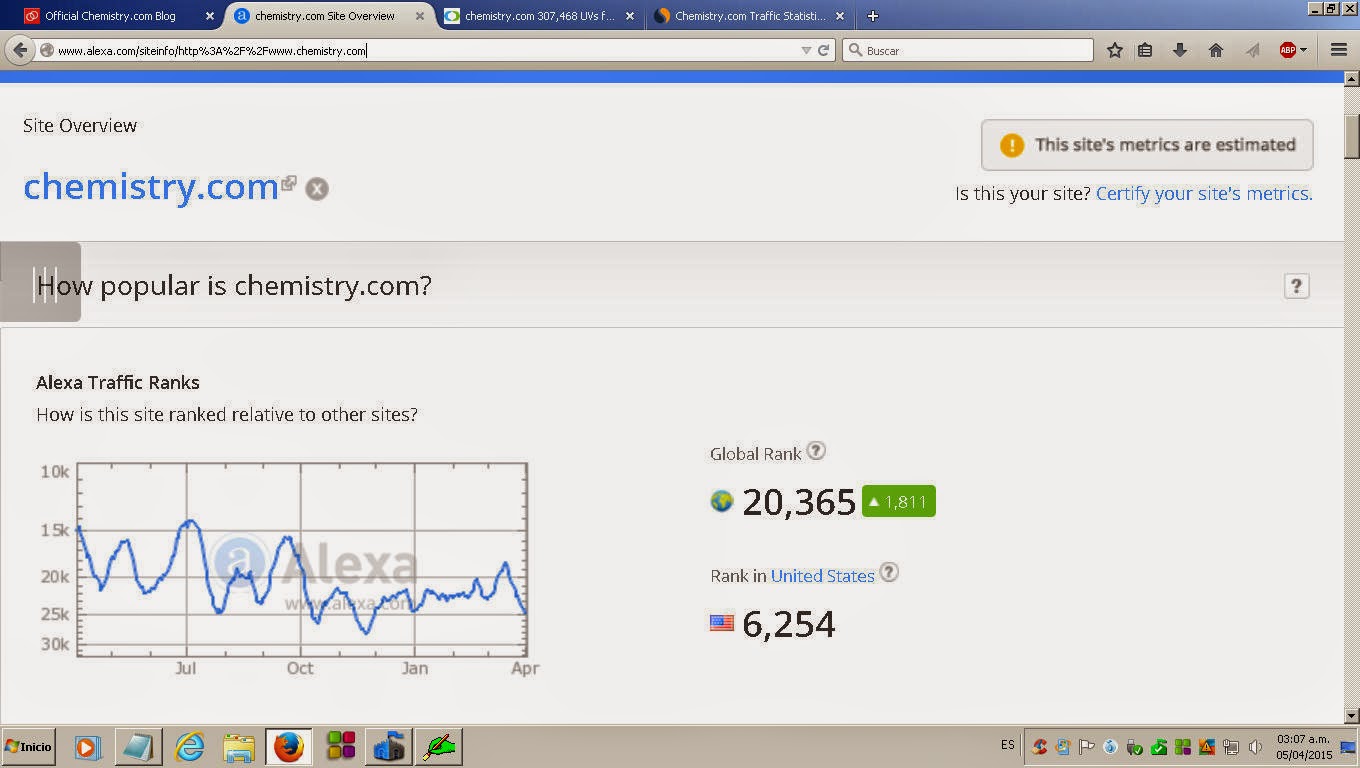This screenshot has height=768, width=1360.
Task: Open the Adblock Plus ABP icon
Action: pyautogui.click(x=1288, y=50)
